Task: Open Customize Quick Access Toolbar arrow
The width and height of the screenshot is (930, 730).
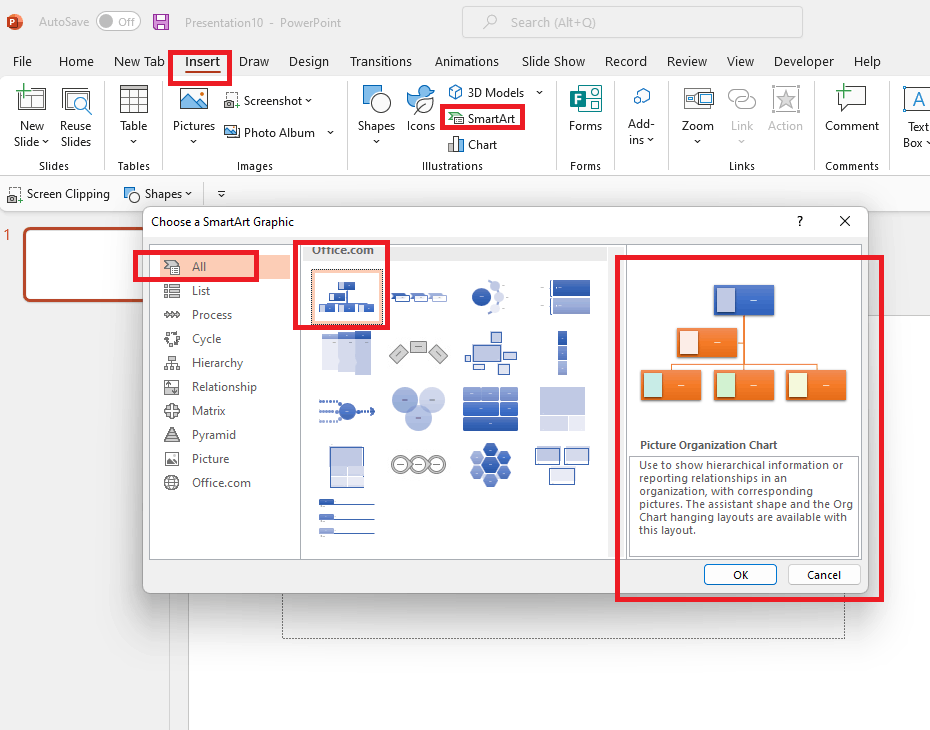Action: click(221, 194)
